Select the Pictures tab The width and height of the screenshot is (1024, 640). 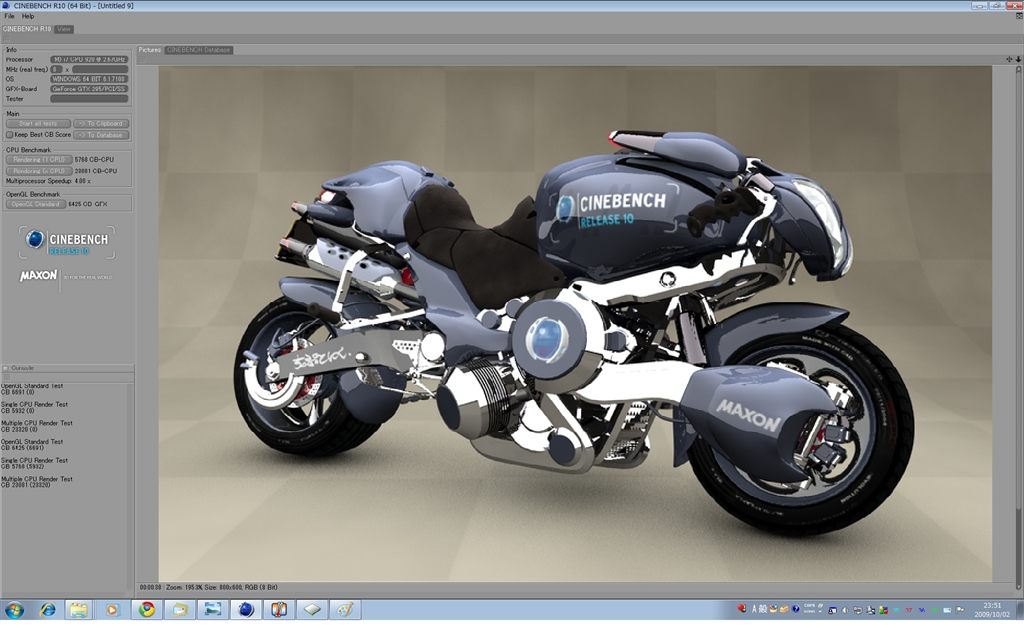[150, 50]
